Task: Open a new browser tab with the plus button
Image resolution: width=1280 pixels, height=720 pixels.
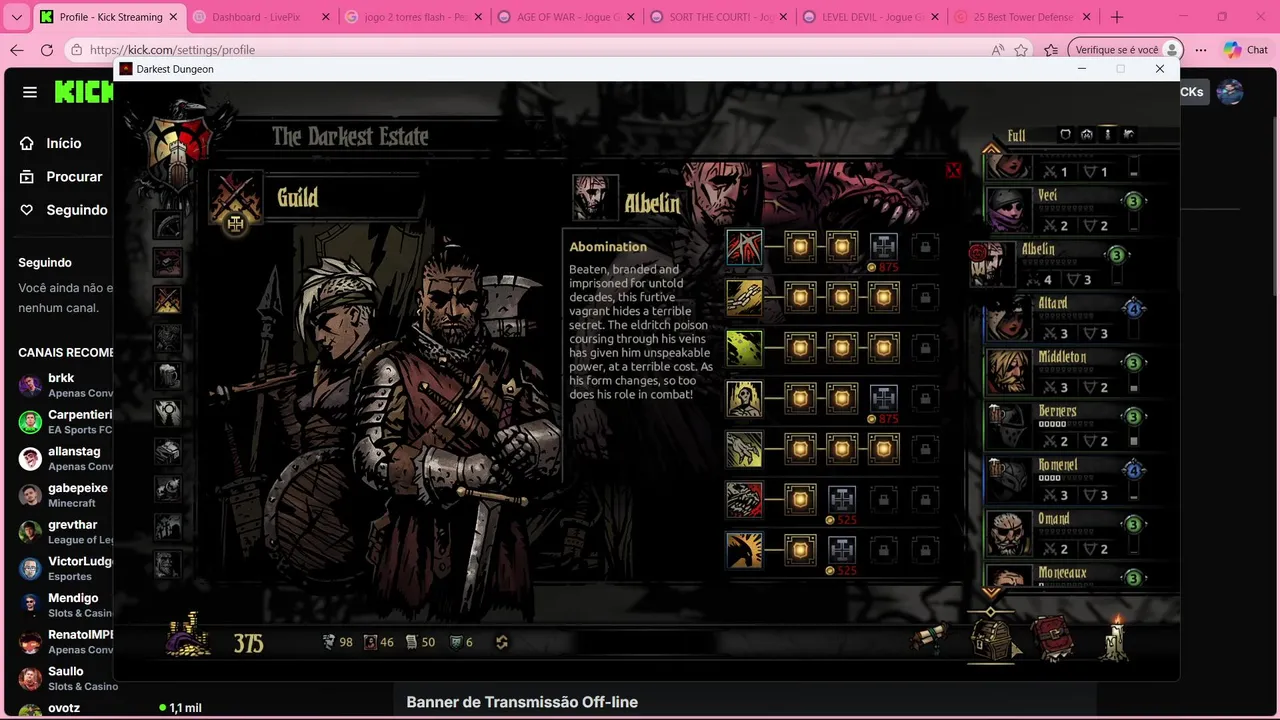Action: coord(1117,17)
